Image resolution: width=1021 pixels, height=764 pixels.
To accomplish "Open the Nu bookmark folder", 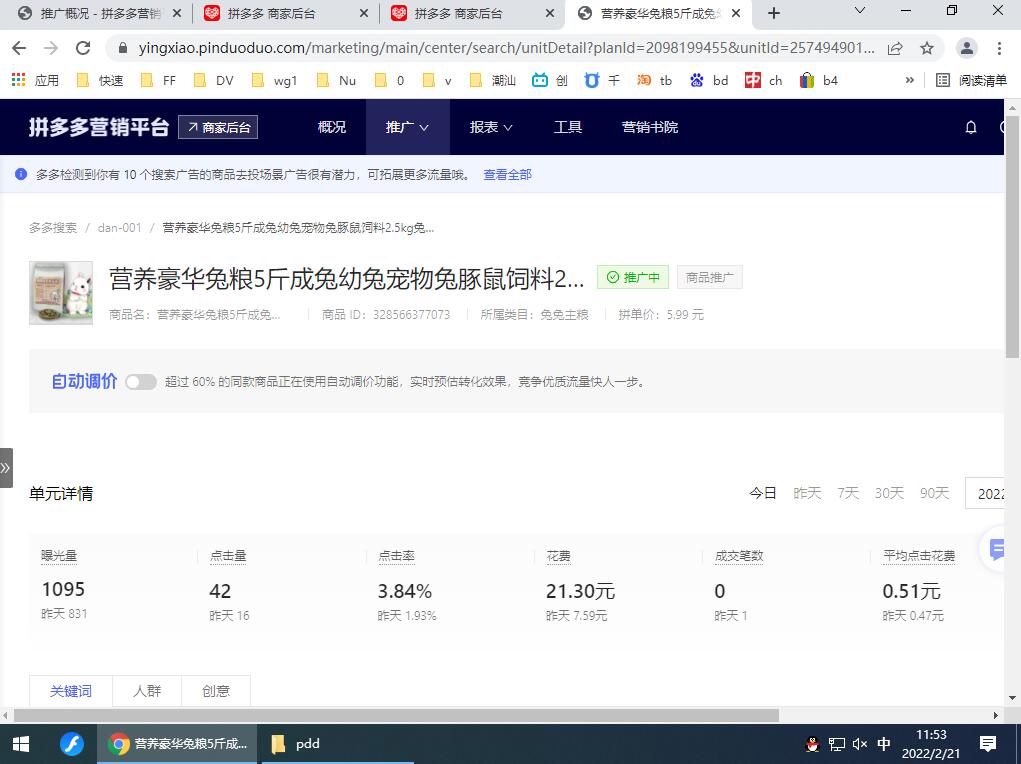I will click(336, 80).
